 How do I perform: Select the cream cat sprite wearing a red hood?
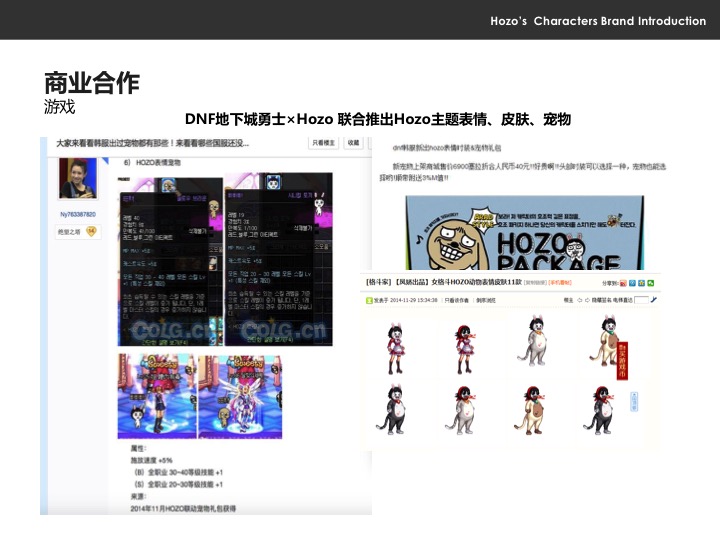click(531, 410)
